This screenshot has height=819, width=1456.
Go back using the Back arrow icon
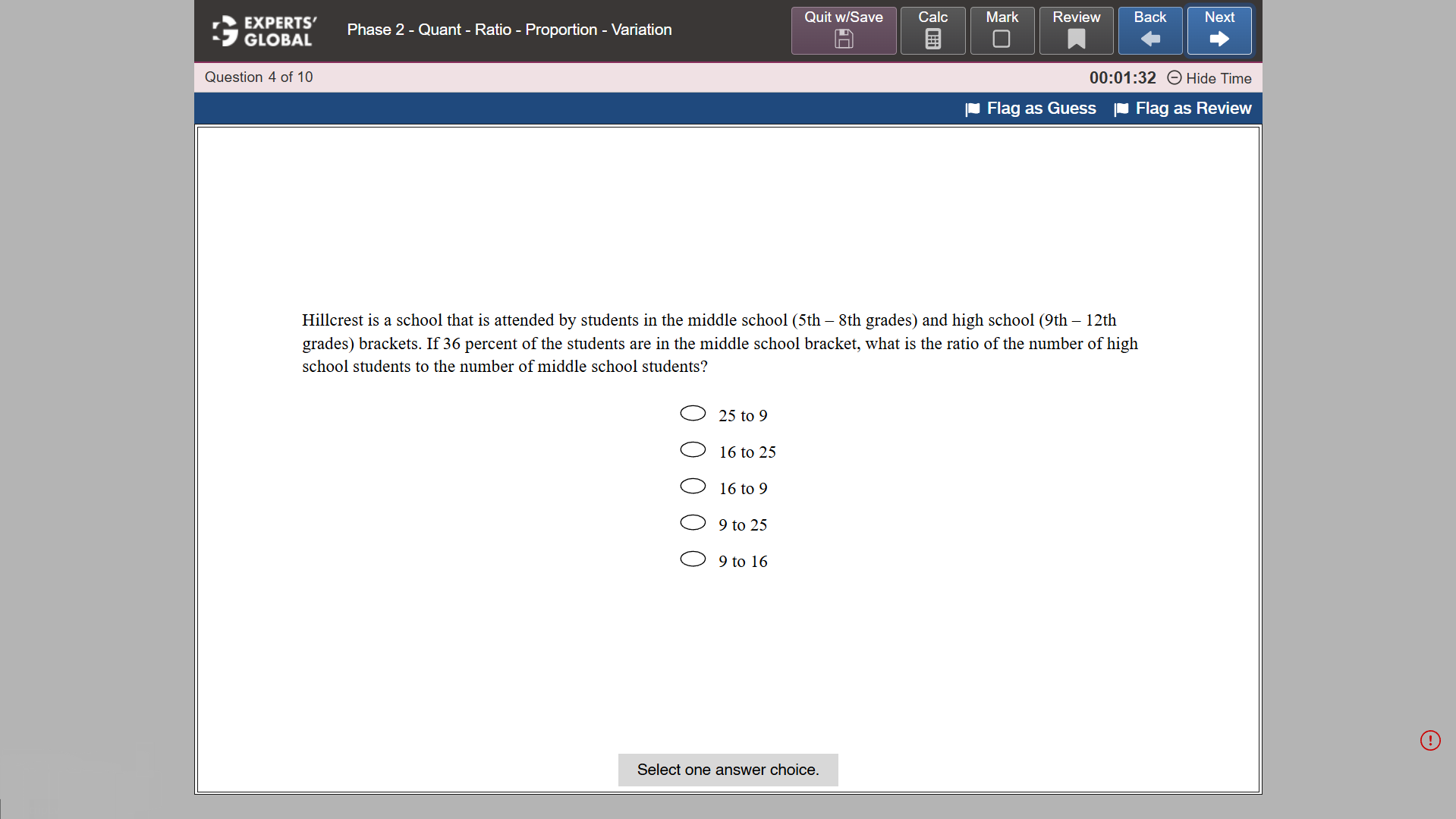[1149, 37]
